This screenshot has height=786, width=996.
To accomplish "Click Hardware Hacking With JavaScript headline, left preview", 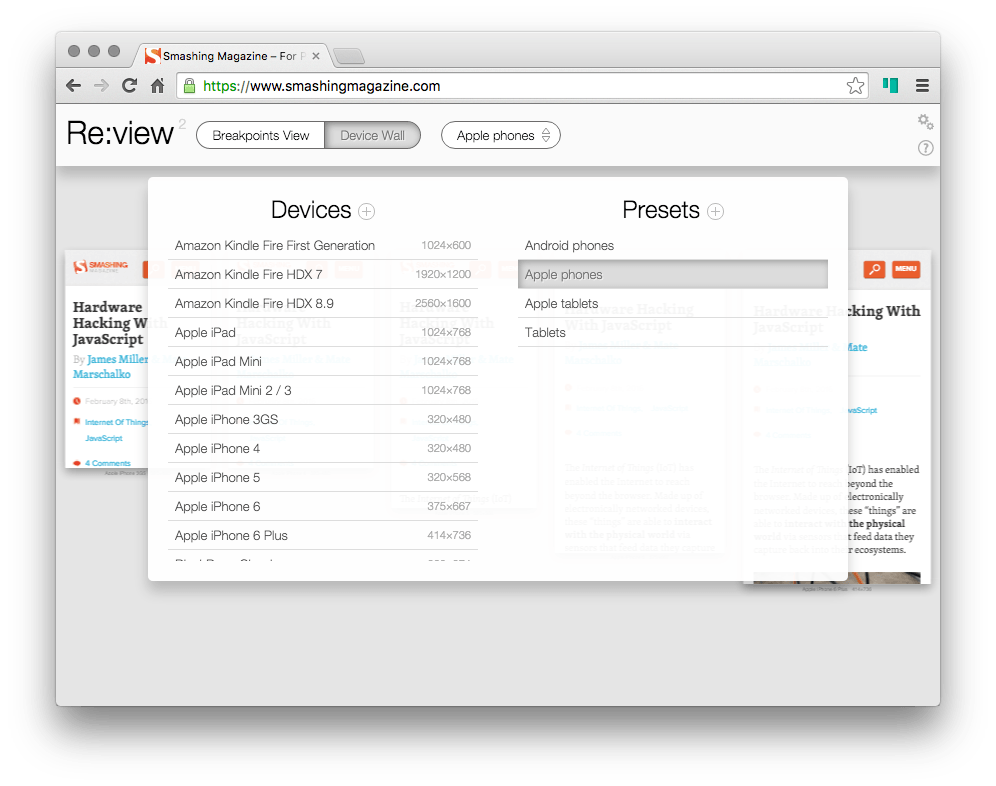I will pyautogui.click(x=111, y=323).
